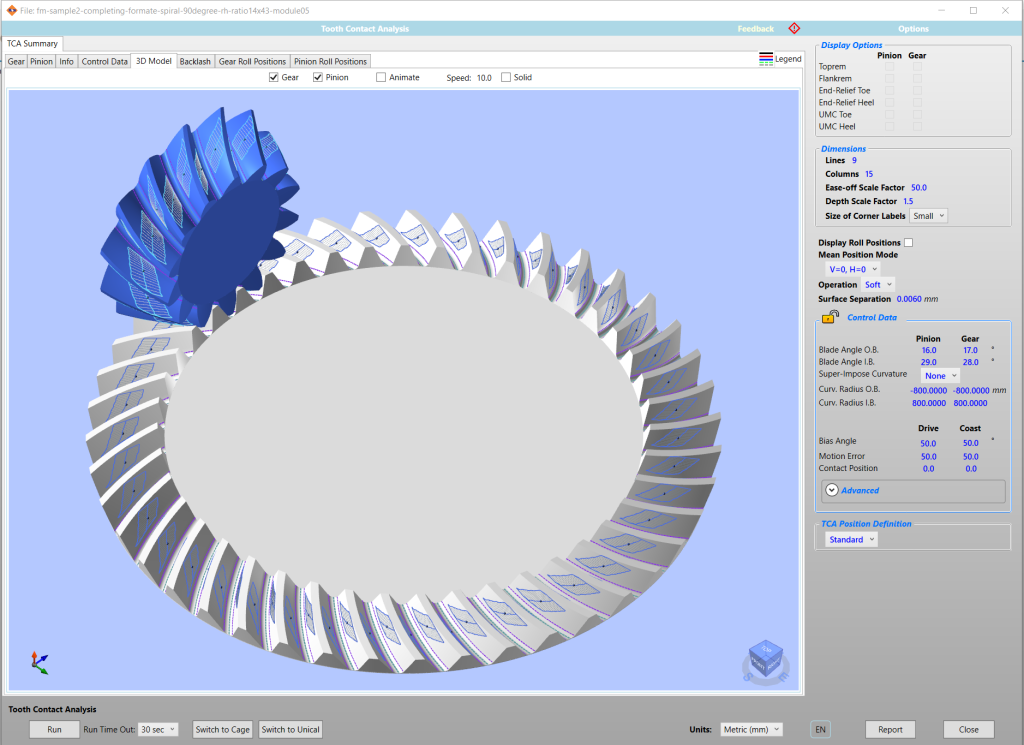The image size is (1024, 745).
Task: Select the 3D Model tab
Action: (x=153, y=61)
